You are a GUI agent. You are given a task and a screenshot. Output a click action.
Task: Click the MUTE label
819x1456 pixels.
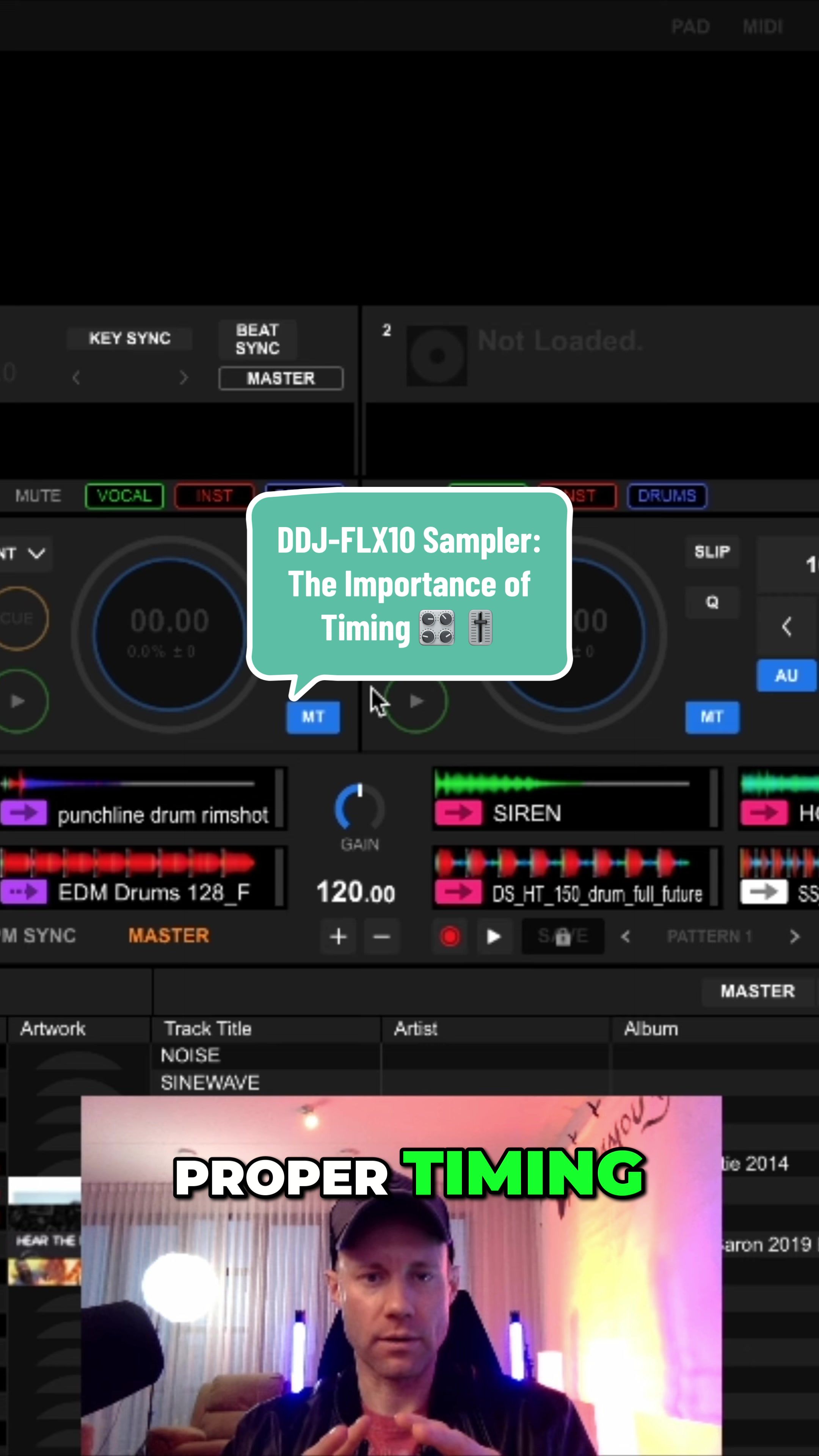click(x=38, y=496)
